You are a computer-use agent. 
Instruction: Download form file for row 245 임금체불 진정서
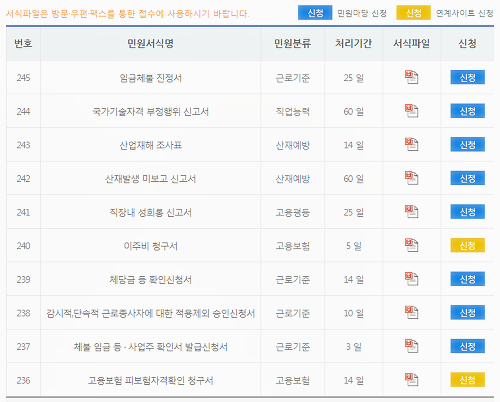411,77
